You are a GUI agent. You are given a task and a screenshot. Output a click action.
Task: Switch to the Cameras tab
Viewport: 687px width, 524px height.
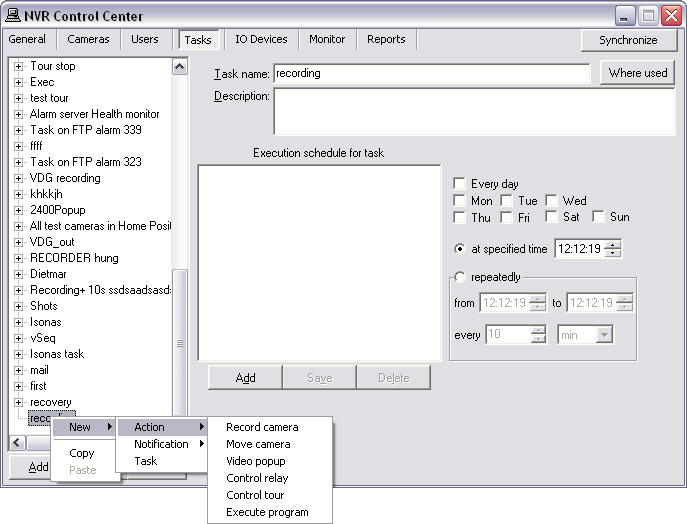tap(88, 39)
